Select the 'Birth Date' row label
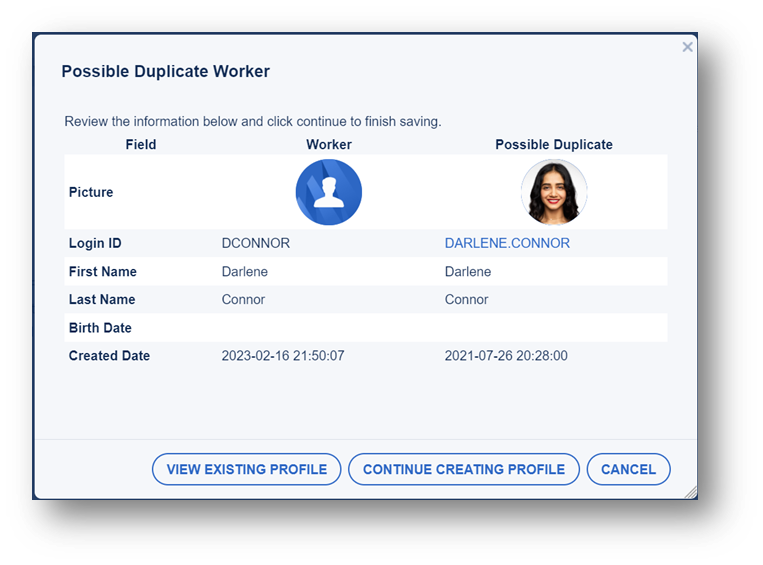Image resolution: width=763 pixels, height=565 pixels. (100, 328)
